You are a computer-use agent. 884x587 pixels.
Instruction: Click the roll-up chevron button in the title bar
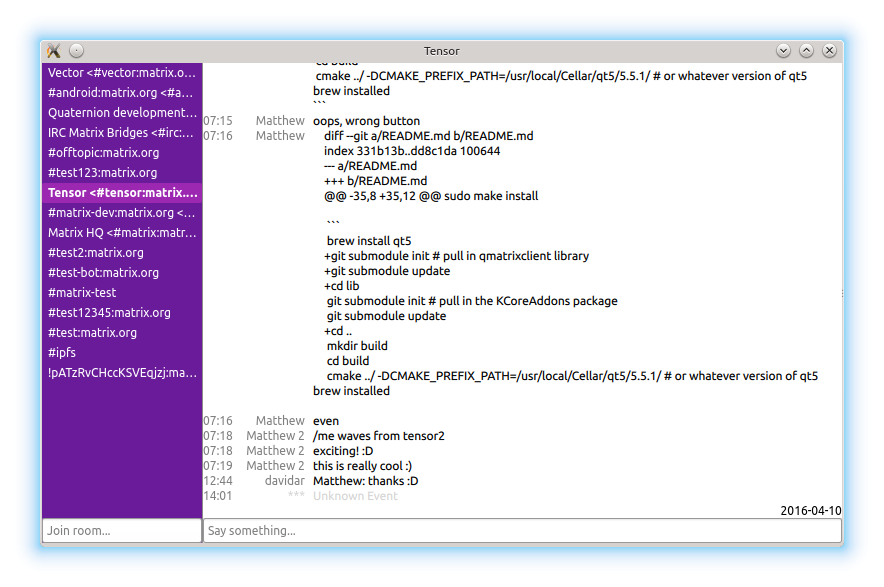[806, 49]
